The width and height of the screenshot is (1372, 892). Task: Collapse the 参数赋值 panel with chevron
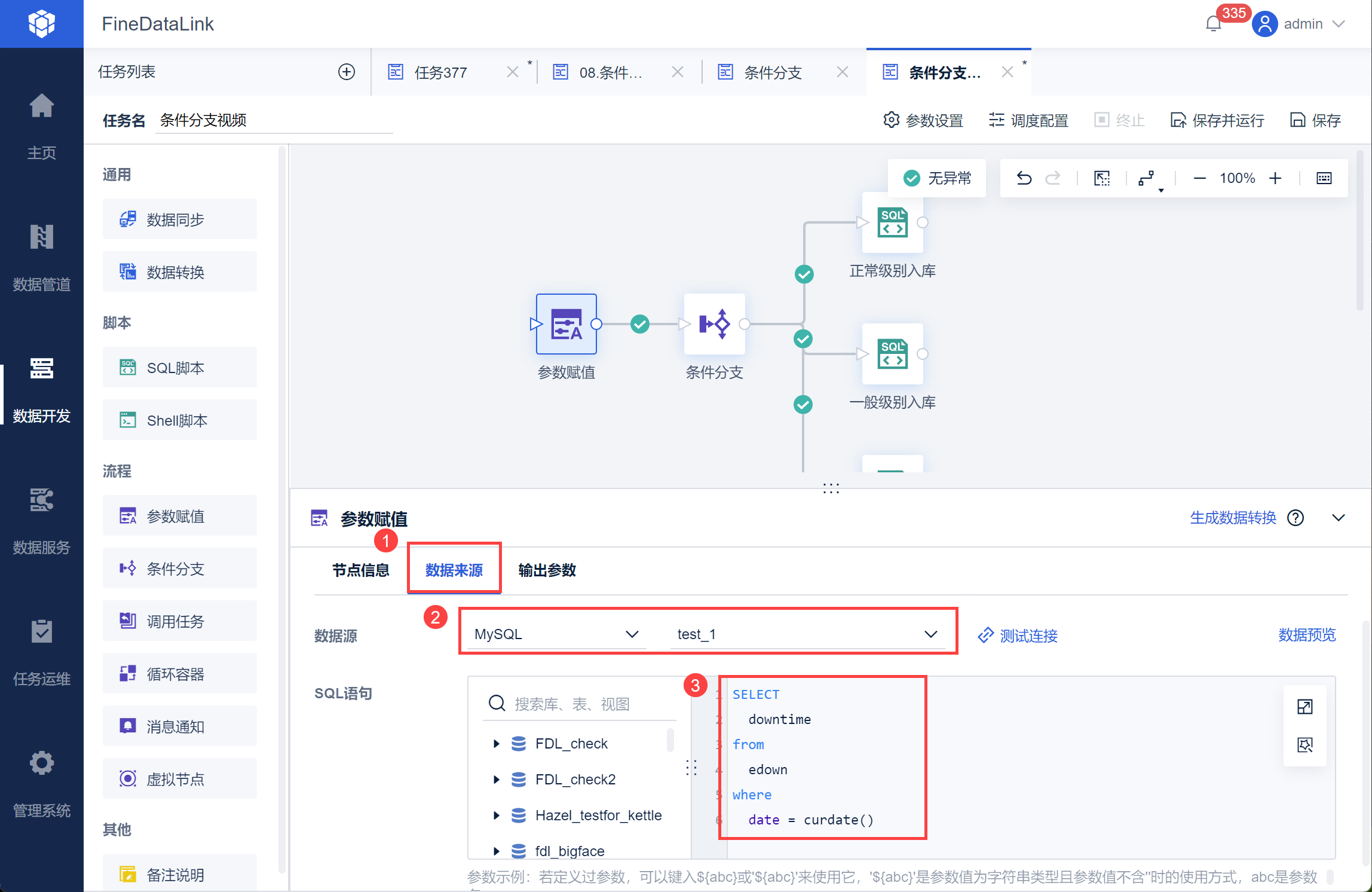coord(1339,518)
